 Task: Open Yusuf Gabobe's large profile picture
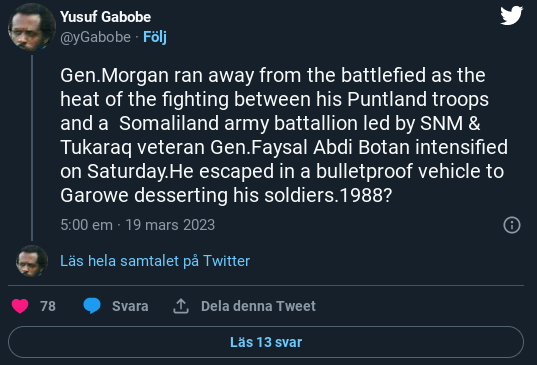click(32, 27)
